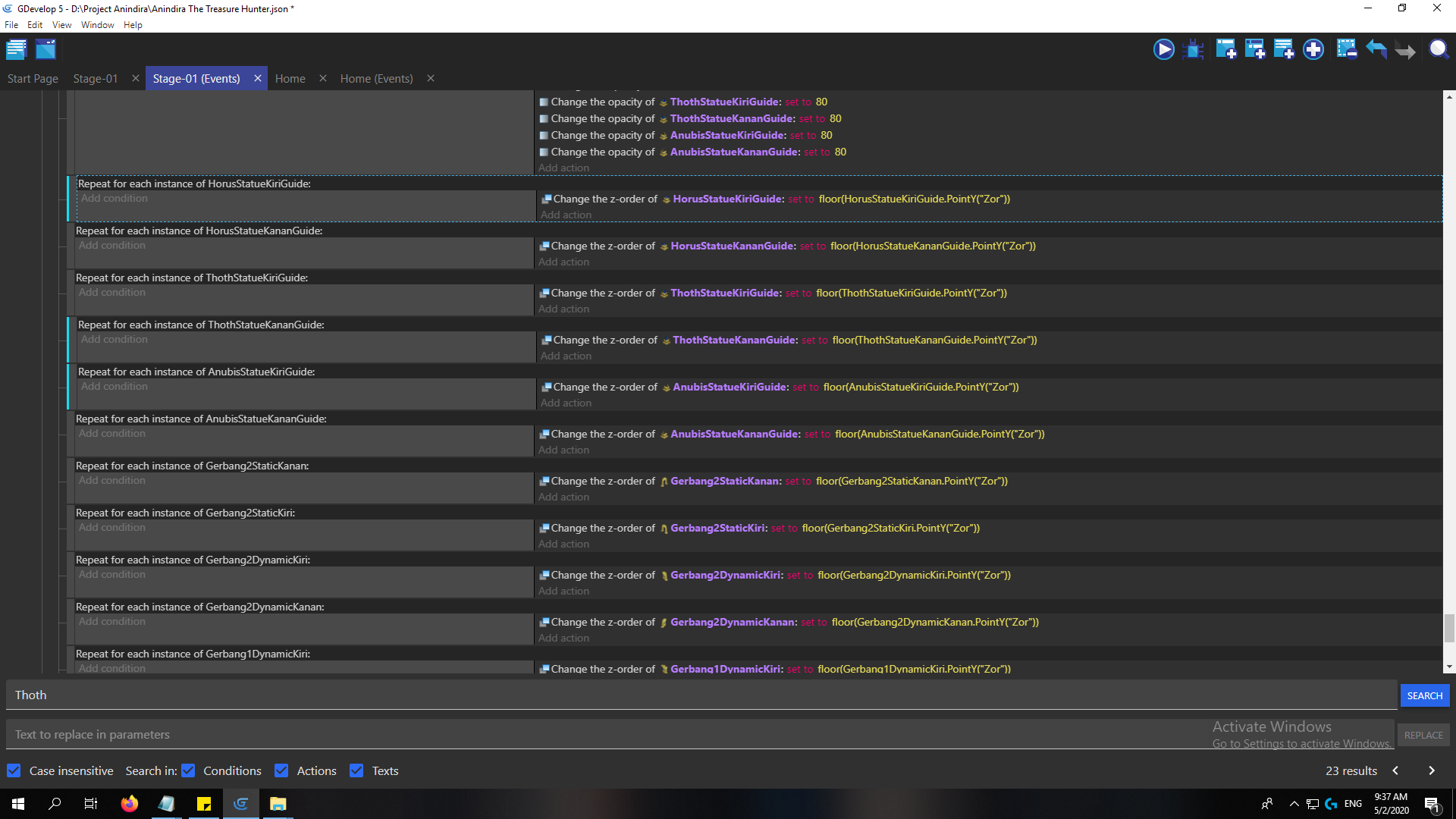Add a sub-event icon
This screenshot has width=1456, height=819.
pos(1255,50)
